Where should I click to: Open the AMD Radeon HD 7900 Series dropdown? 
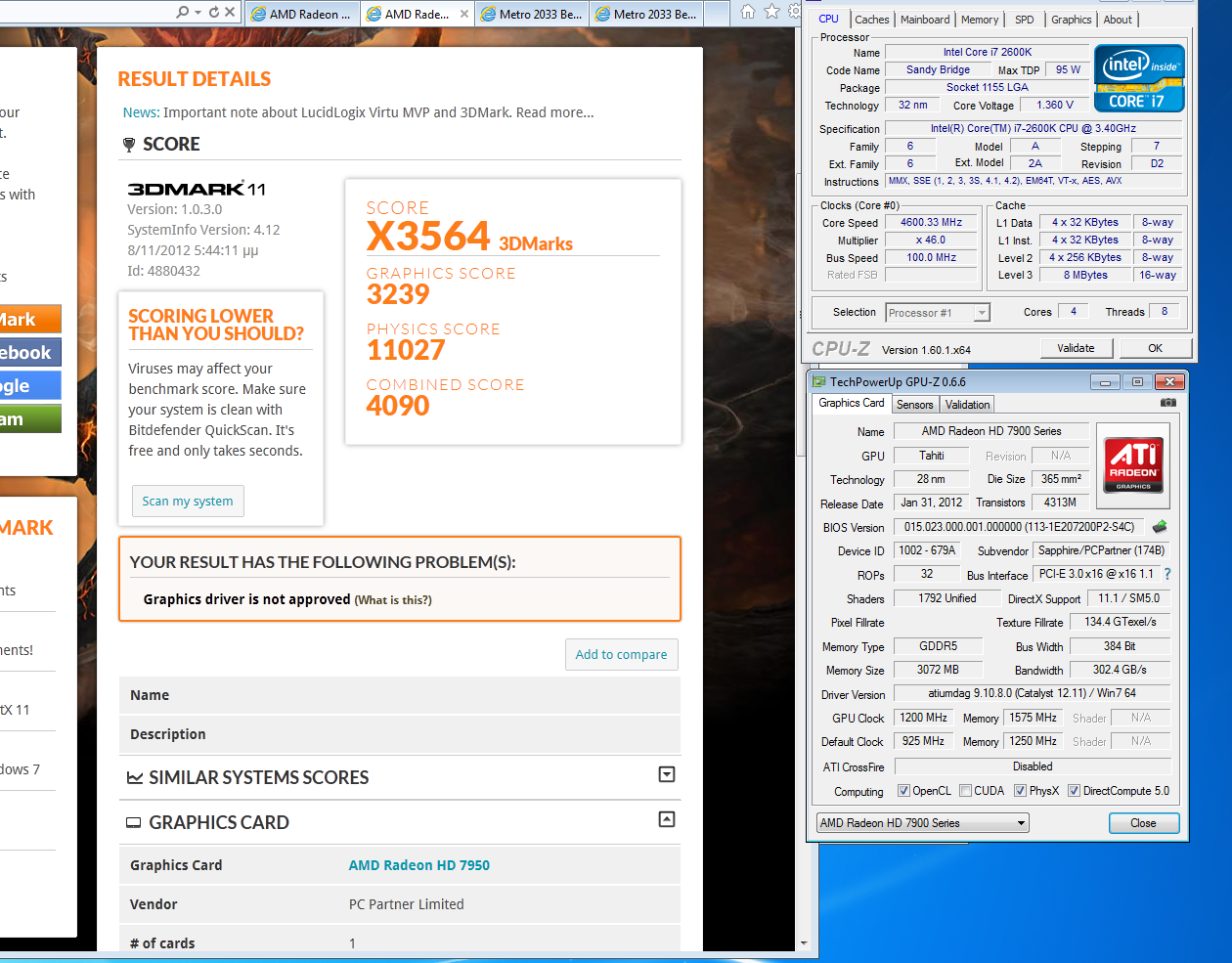pos(922,823)
